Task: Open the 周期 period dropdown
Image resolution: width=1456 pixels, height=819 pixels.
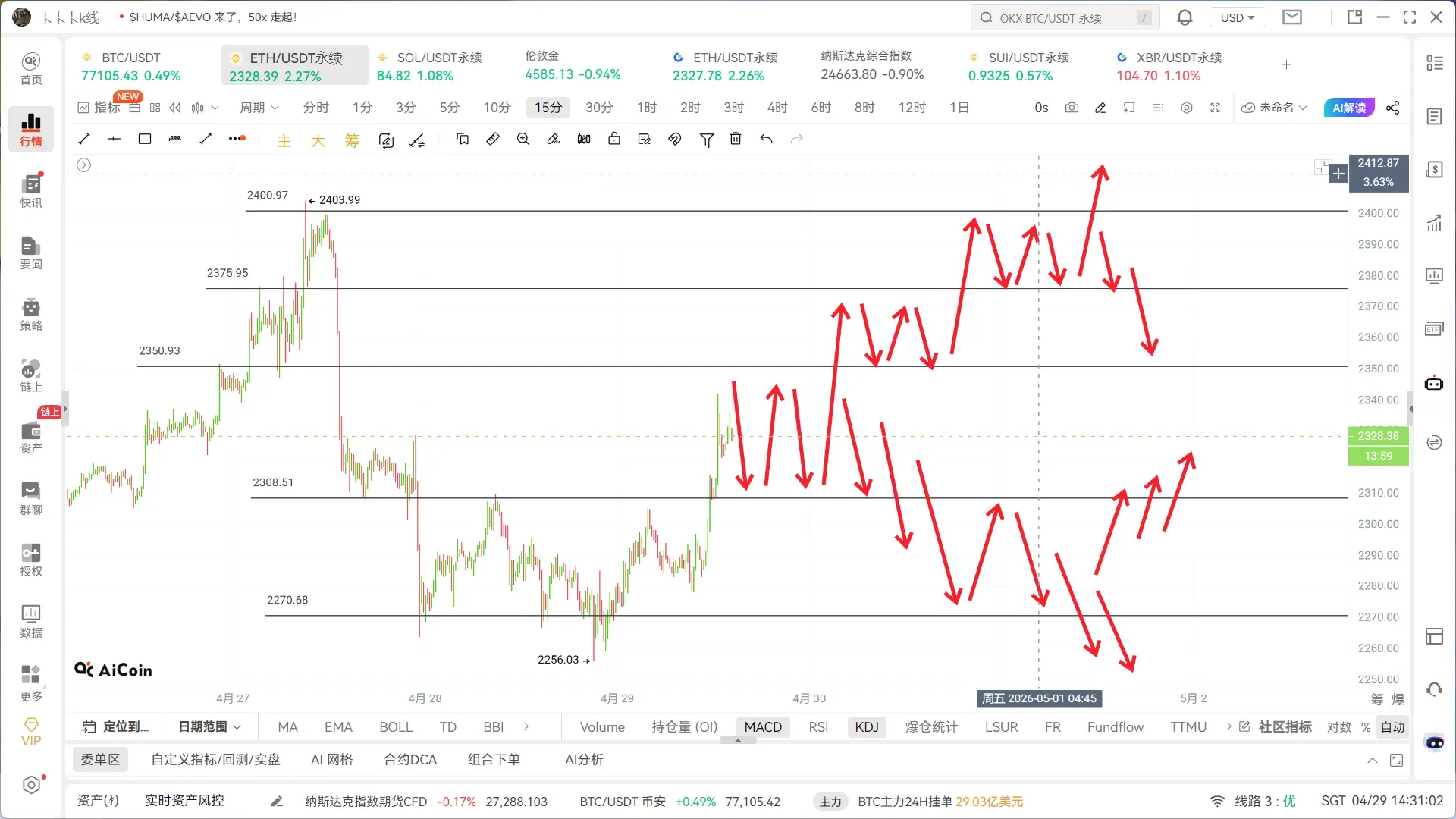Action: pyautogui.click(x=259, y=108)
